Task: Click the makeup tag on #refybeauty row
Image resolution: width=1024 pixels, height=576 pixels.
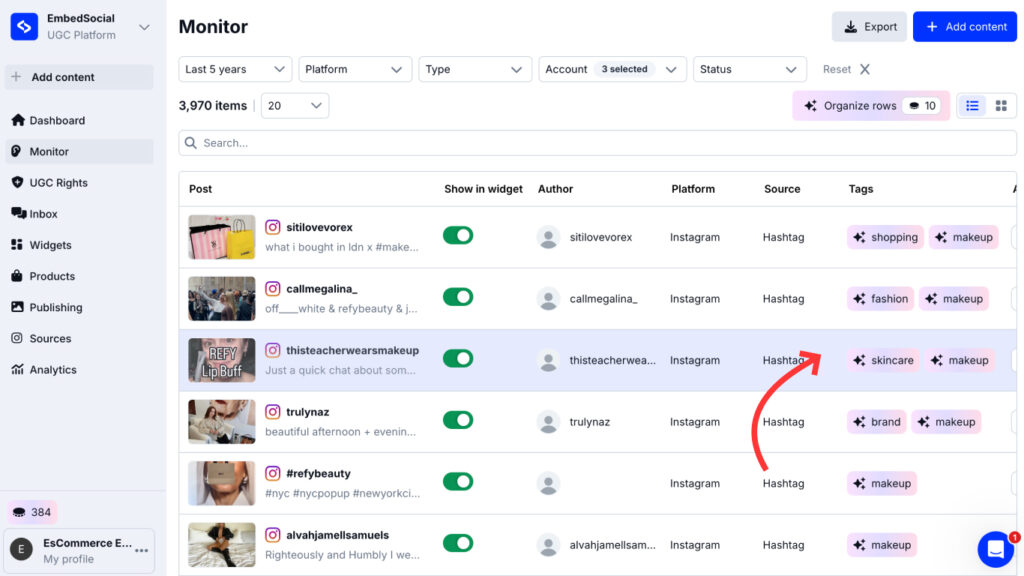Action: [x=882, y=483]
